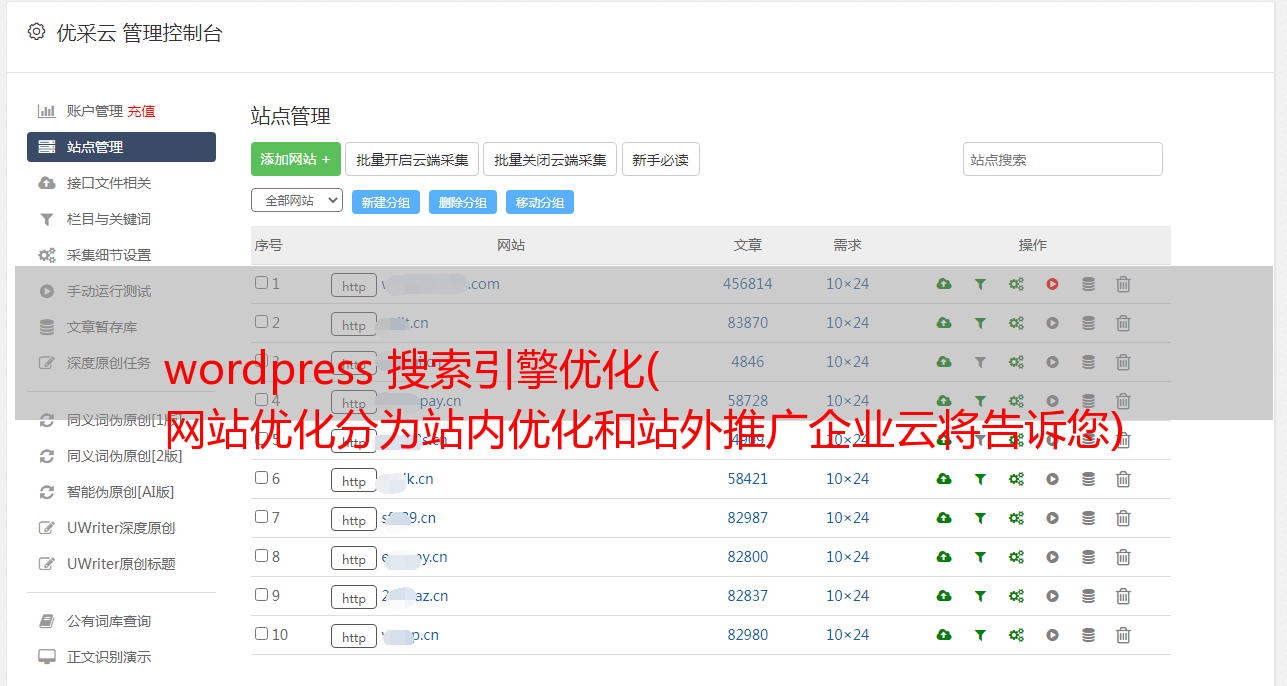Expand the 全部网站 group dropdown
This screenshot has height=686, width=1287.
pyautogui.click(x=297, y=201)
